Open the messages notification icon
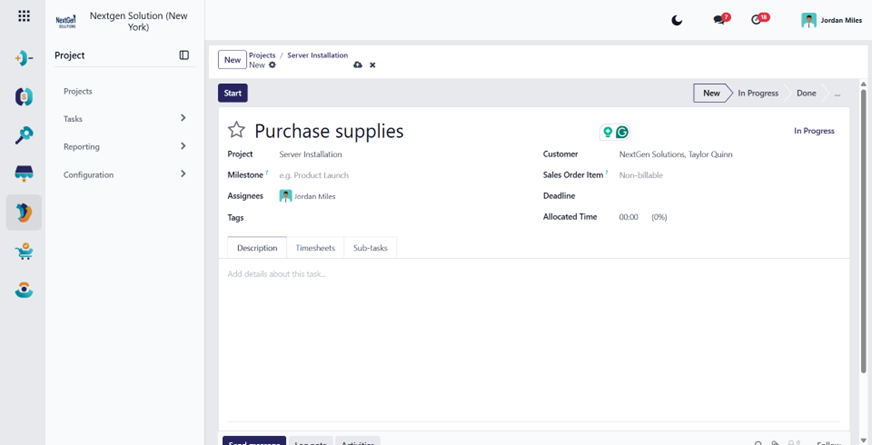The height and width of the screenshot is (445, 872). click(720, 19)
